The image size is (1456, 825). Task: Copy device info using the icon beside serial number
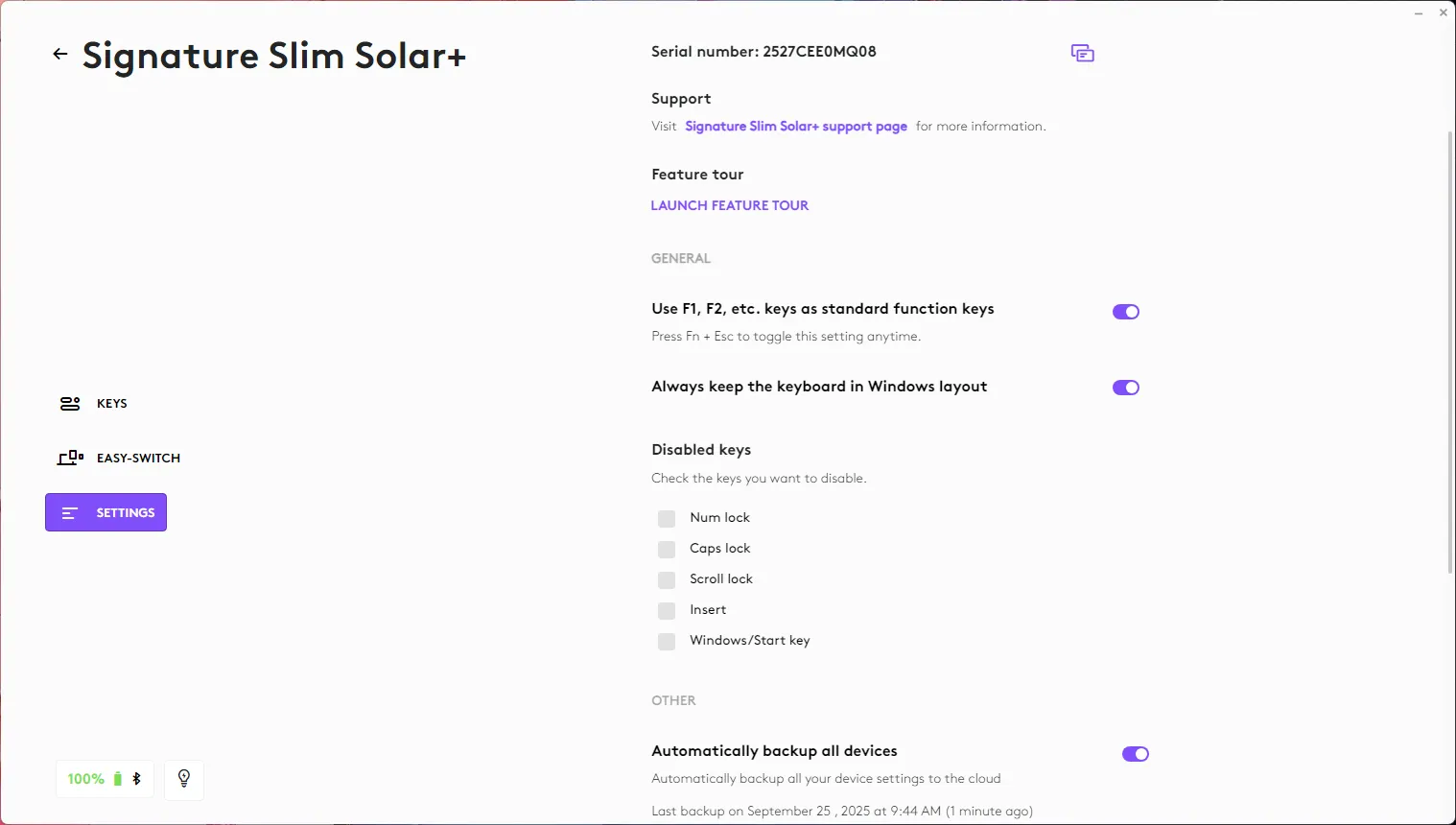click(x=1083, y=54)
